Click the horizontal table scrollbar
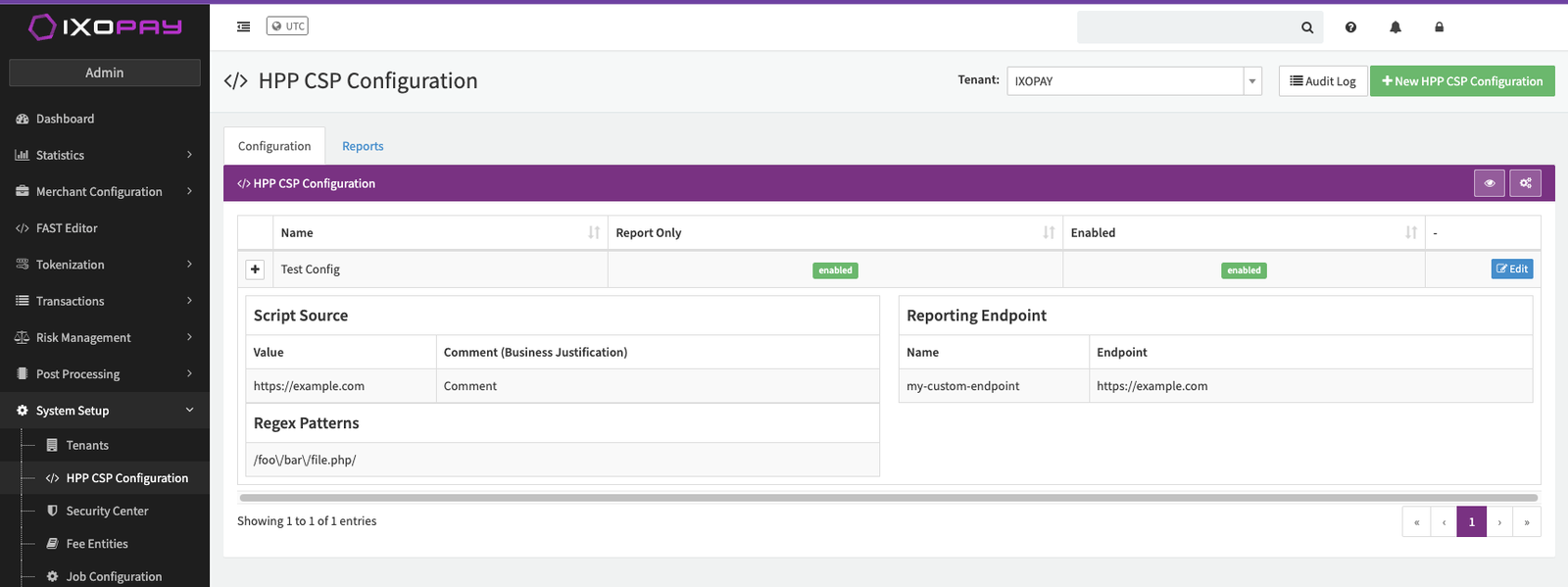 (x=889, y=498)
